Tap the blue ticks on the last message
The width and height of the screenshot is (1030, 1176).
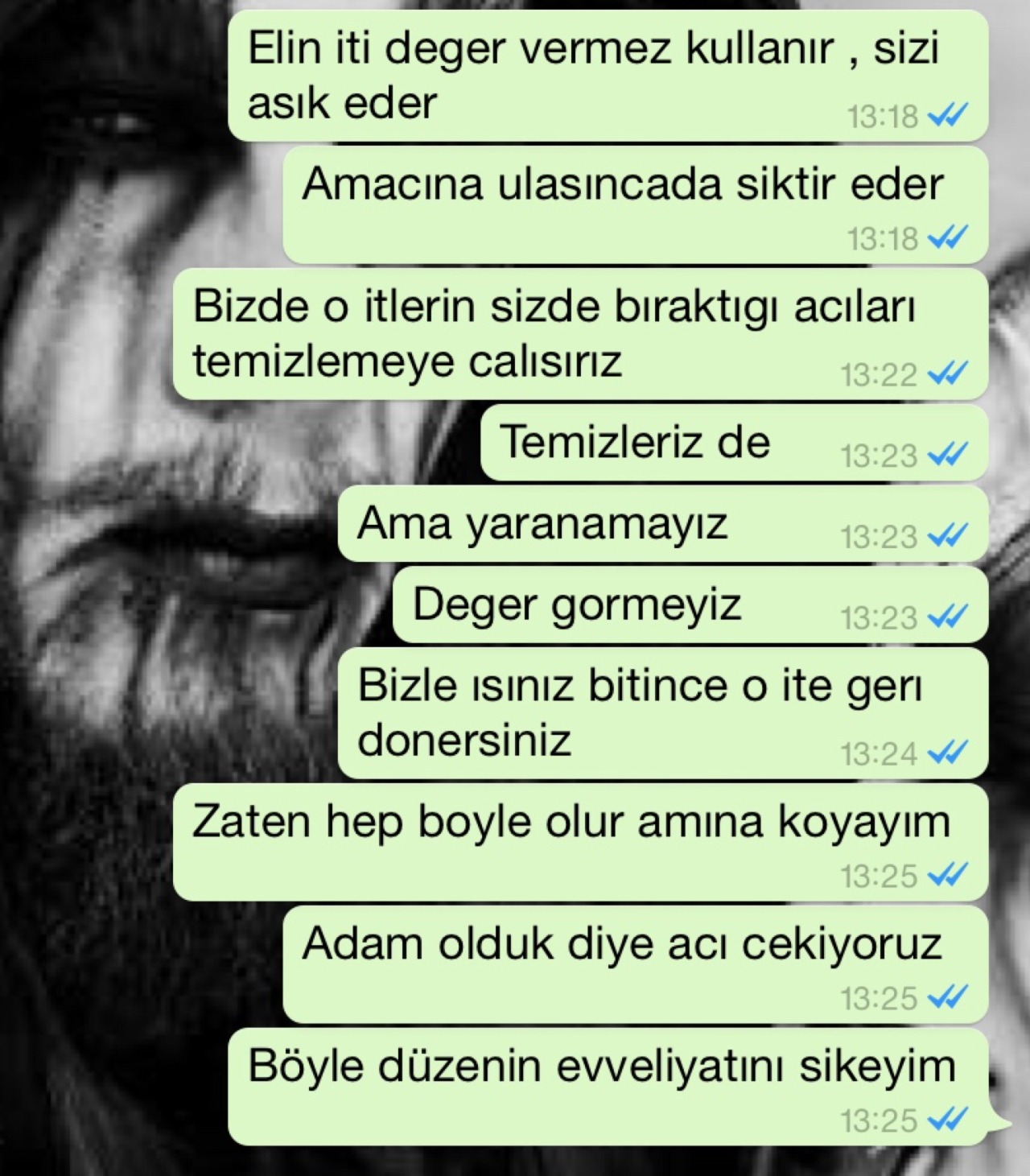947,1120
